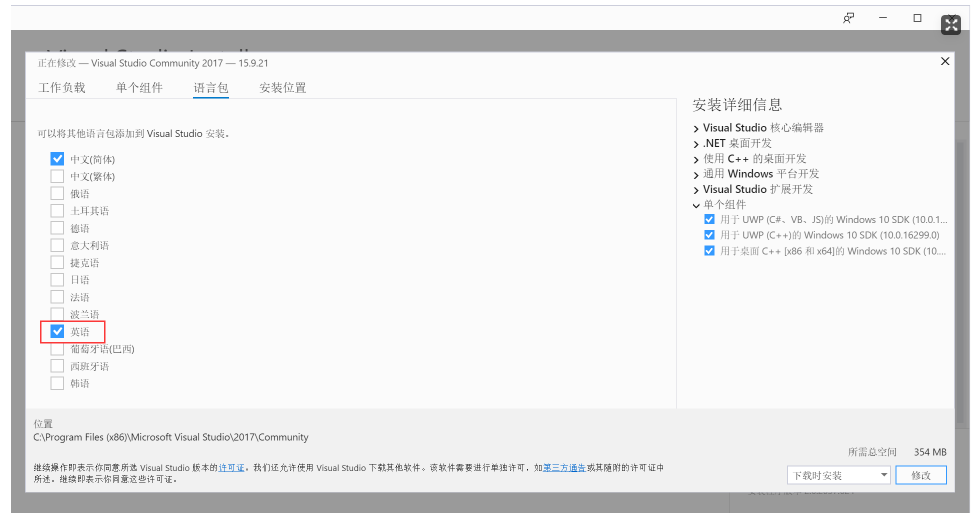Enable the 土耳其语 language pack
The image size is (977, 520).
click(x=57, y=210)
